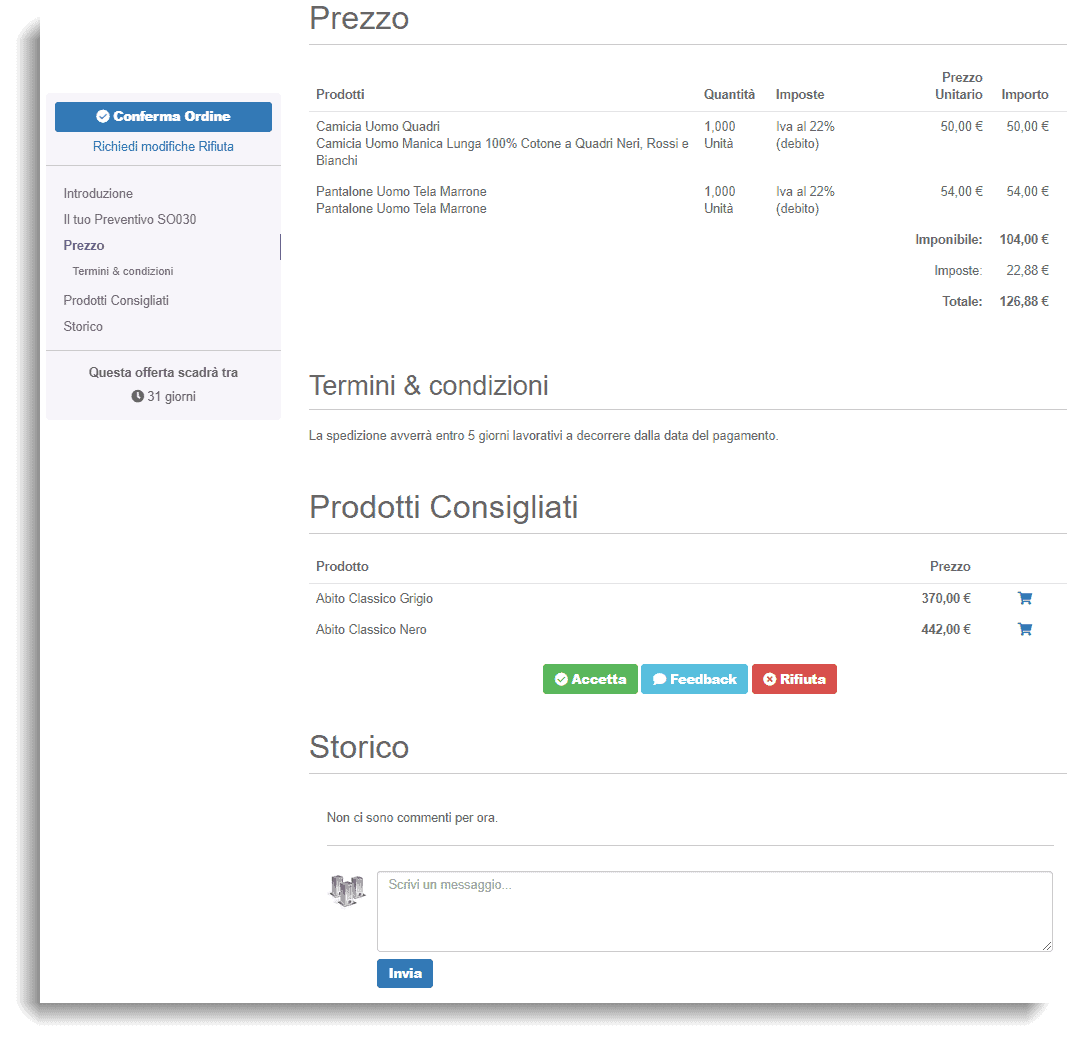
Task: Click the Imponibile value 104,00 €
Action: pyautogui.click(x=1023, y=239)
